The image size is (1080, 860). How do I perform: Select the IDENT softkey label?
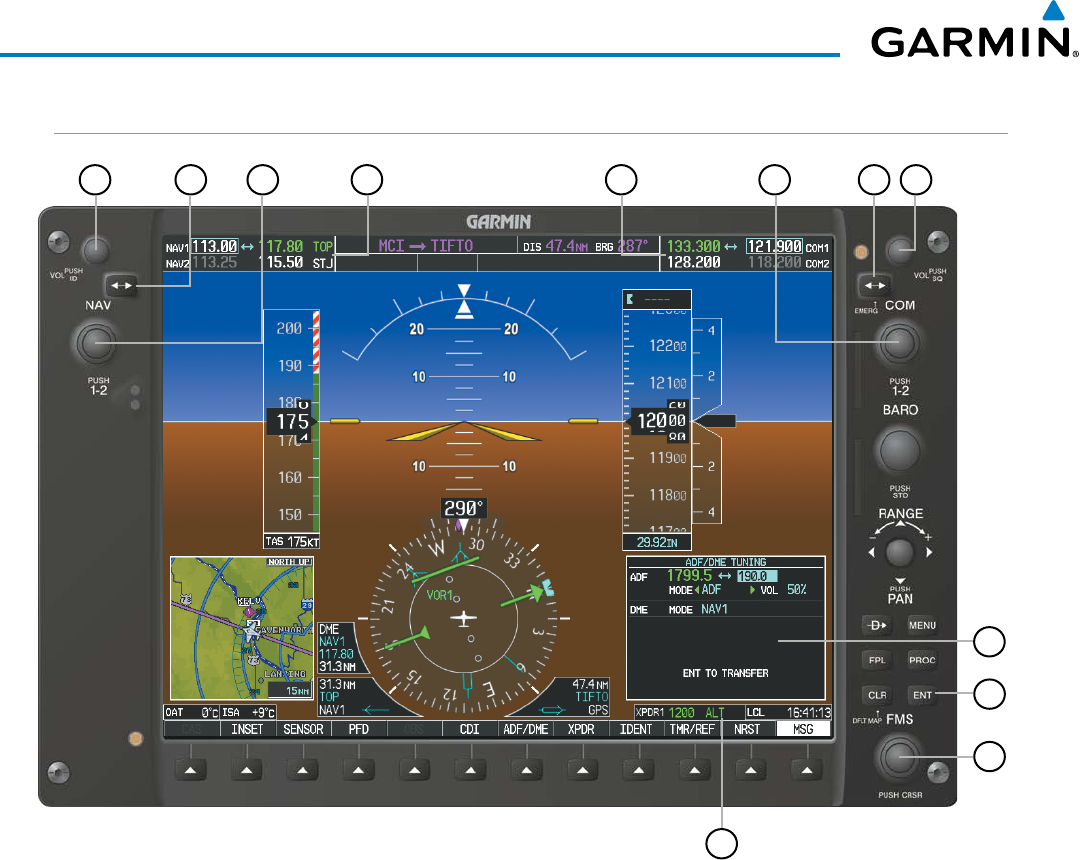(x=636, y=729)
